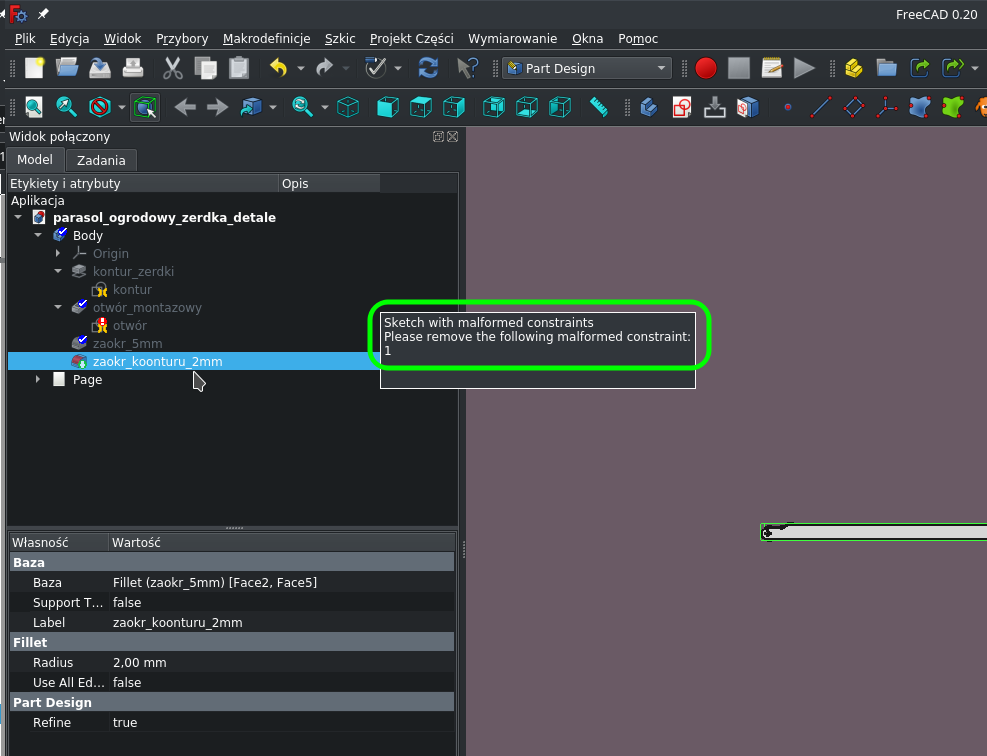Expand the Page node

click(38, 379)
